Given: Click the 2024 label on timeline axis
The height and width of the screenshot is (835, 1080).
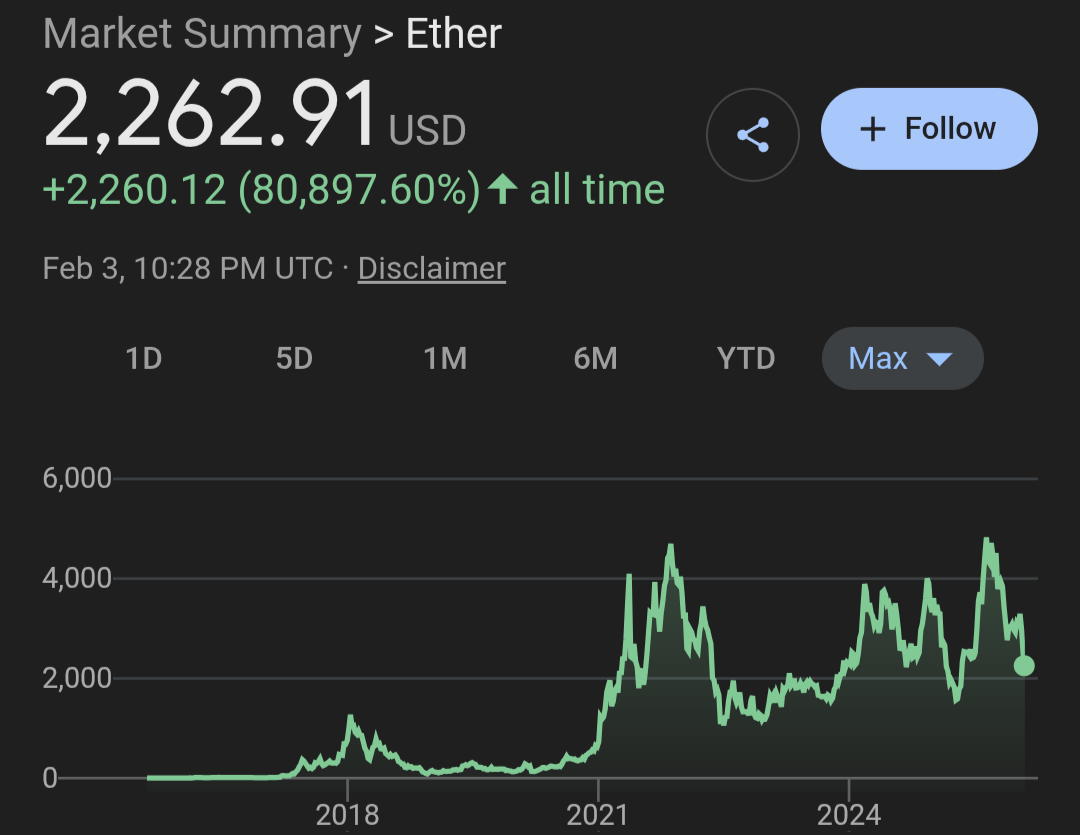Looking at the screenshot, I should 848,814.
